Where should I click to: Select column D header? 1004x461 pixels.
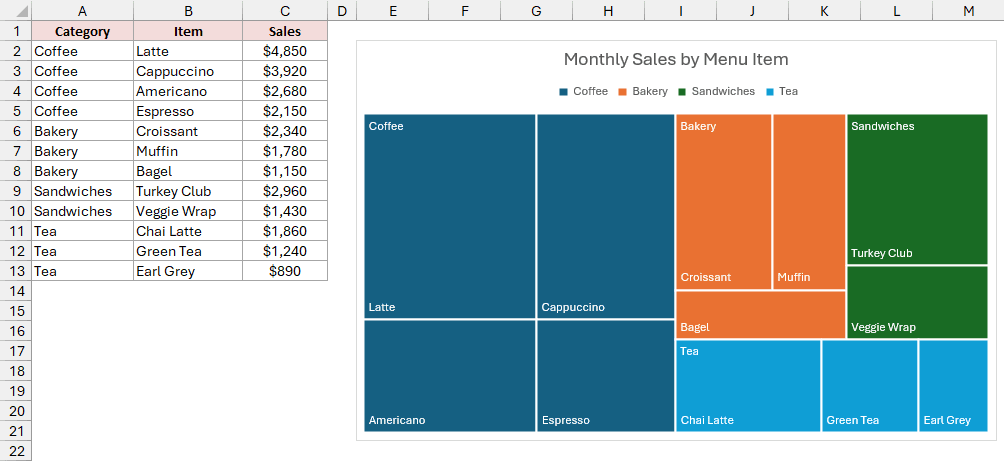coord(342,10)
